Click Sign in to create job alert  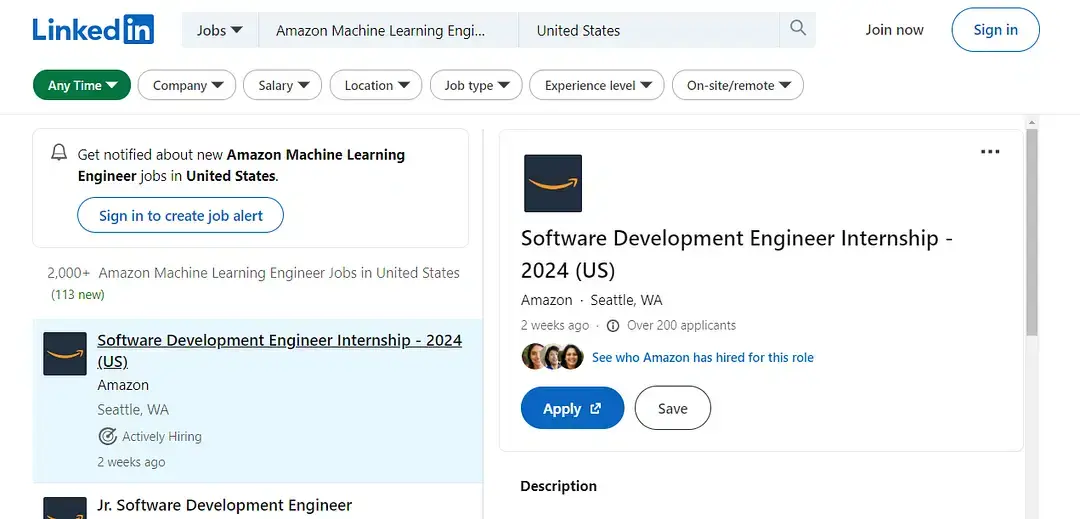click(x=180, y=215)
